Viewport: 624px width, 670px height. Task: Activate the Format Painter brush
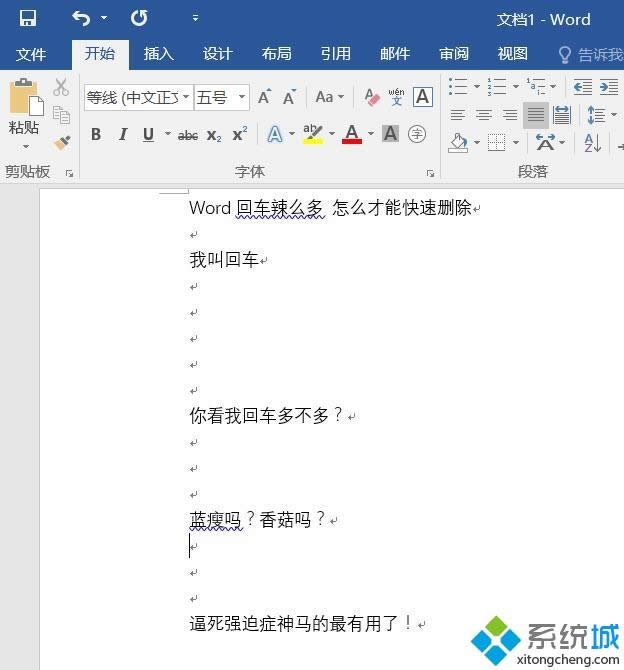[x=62, y=143]
